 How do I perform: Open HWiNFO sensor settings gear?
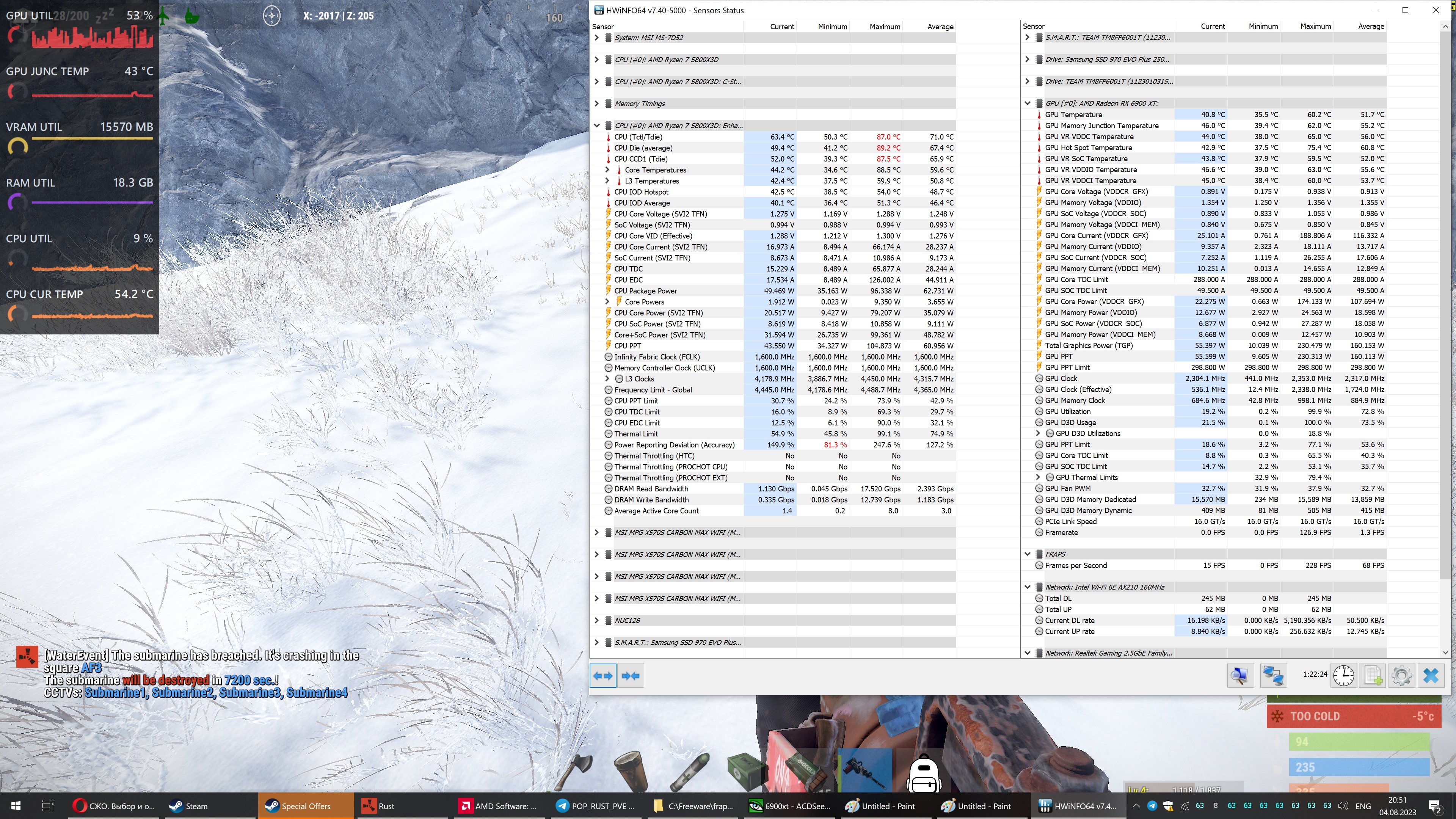click(x=1402, y=675)
